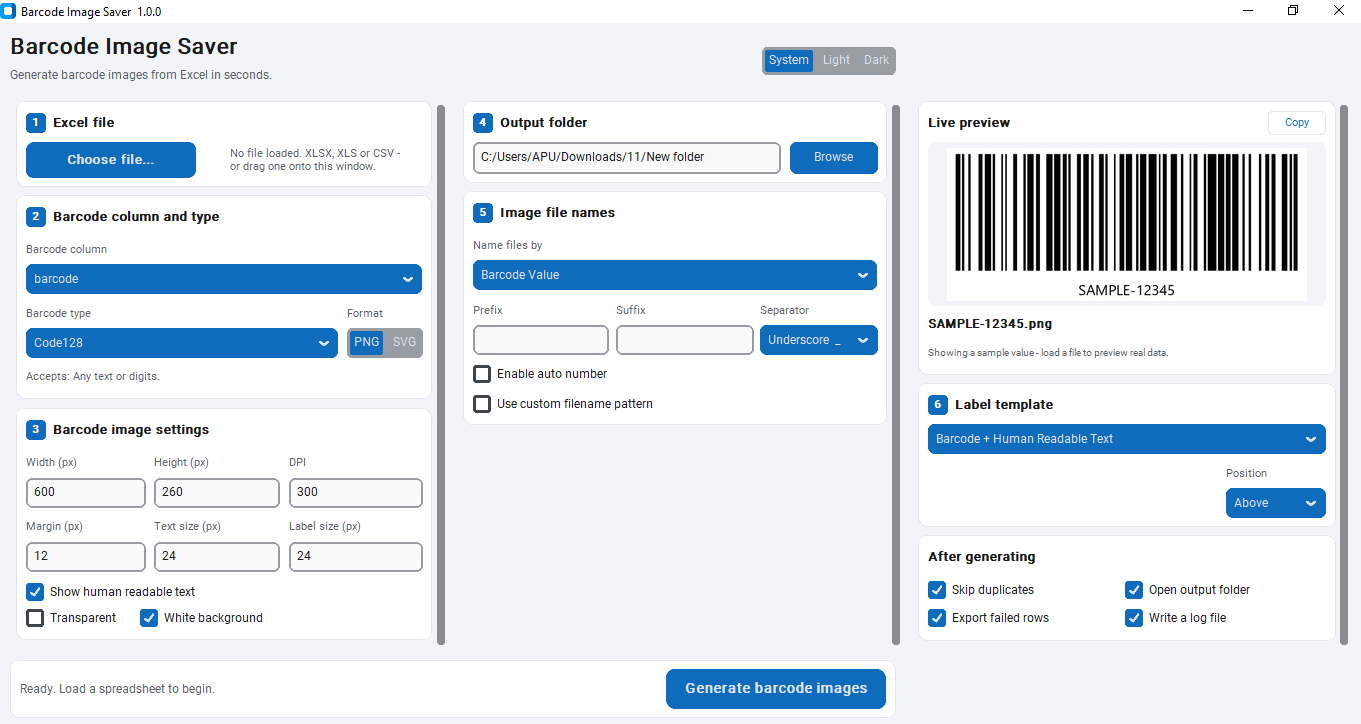This screenshot has width=1361, height=724.
Task: Copy the live preview barcode
Action: 1297,122
